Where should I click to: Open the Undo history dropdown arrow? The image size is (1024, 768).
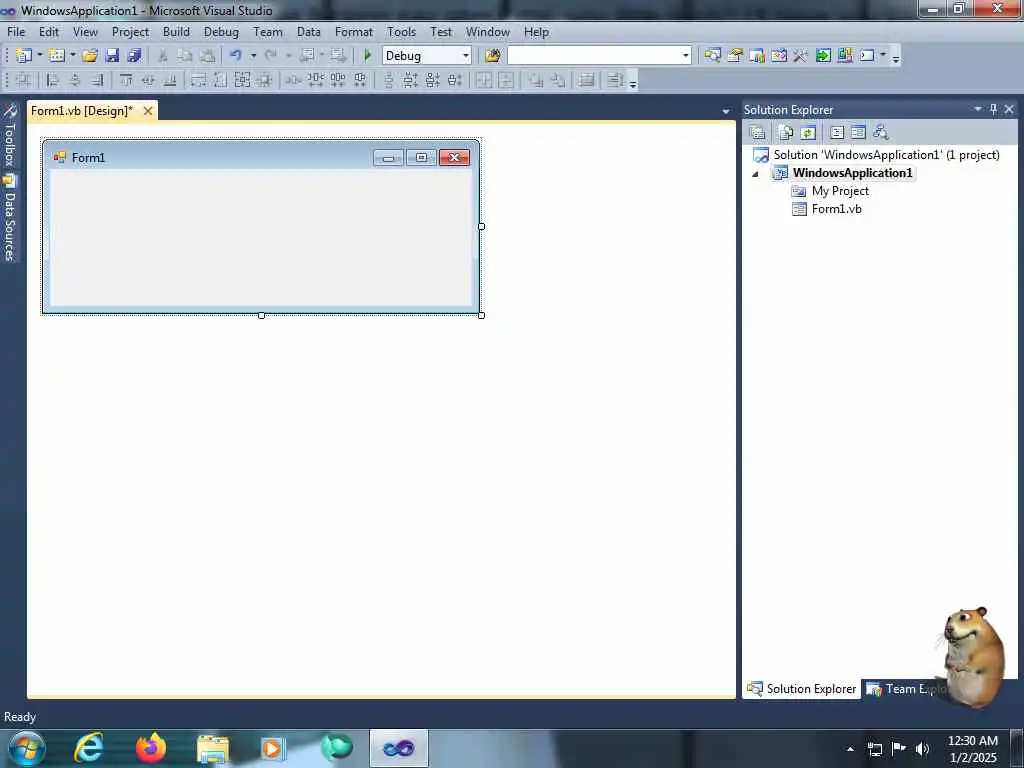253,56
